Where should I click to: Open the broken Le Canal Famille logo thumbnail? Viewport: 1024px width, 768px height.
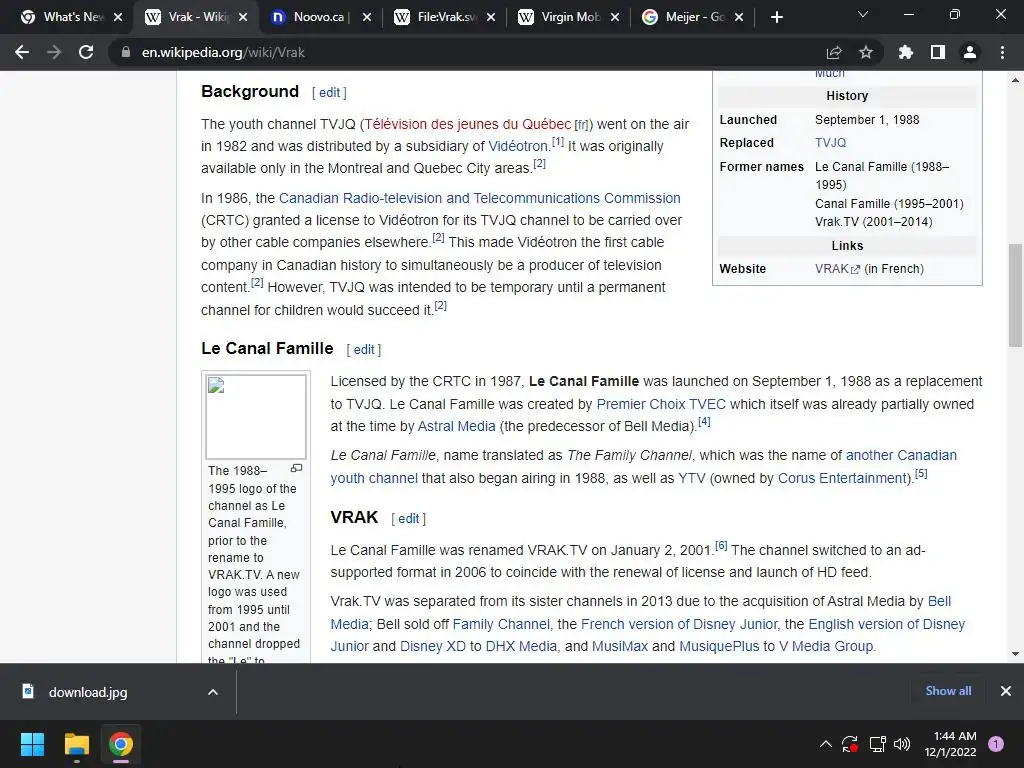coord(256,416)
